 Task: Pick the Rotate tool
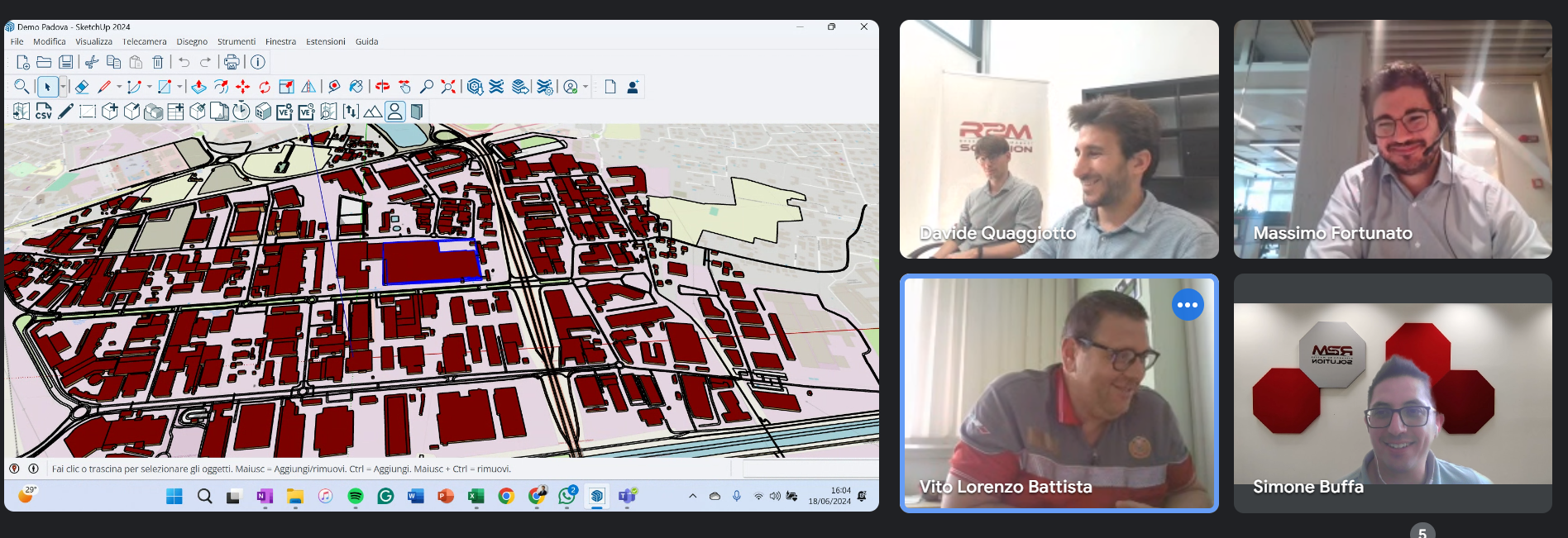(x=265, y=87)
